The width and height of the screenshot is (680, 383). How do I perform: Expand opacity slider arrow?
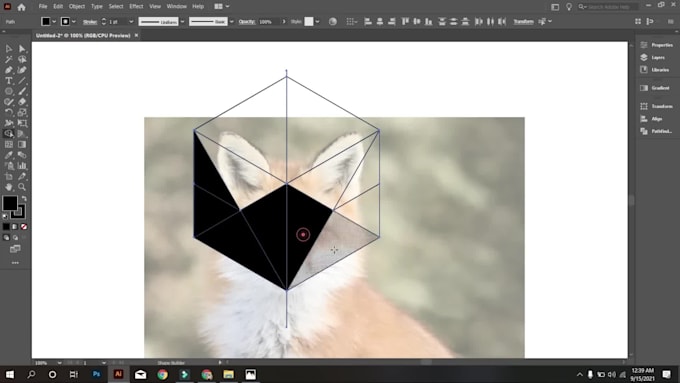(284, 21)
